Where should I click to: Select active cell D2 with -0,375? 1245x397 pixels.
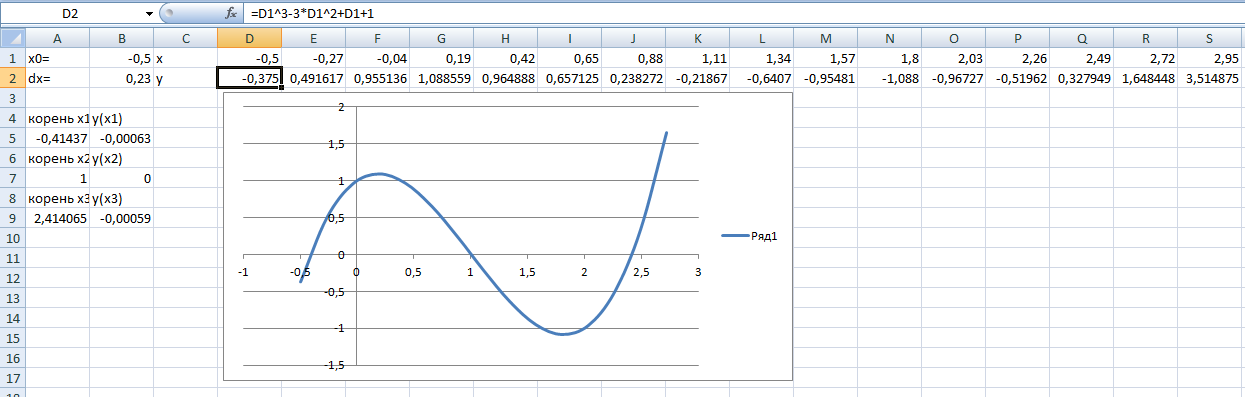pos(249,78)
